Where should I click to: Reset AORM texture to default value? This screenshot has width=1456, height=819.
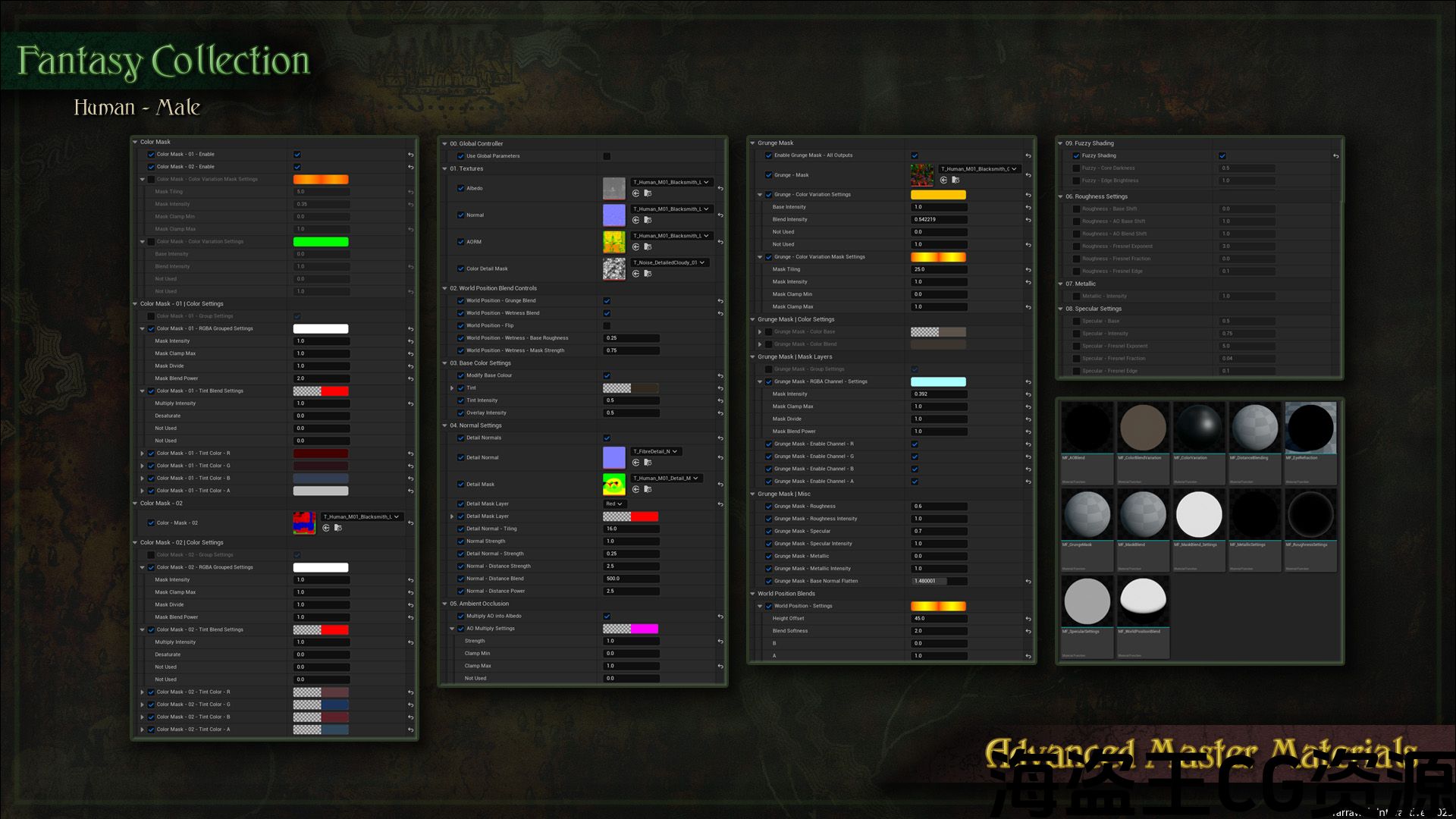tap(720, 242)
